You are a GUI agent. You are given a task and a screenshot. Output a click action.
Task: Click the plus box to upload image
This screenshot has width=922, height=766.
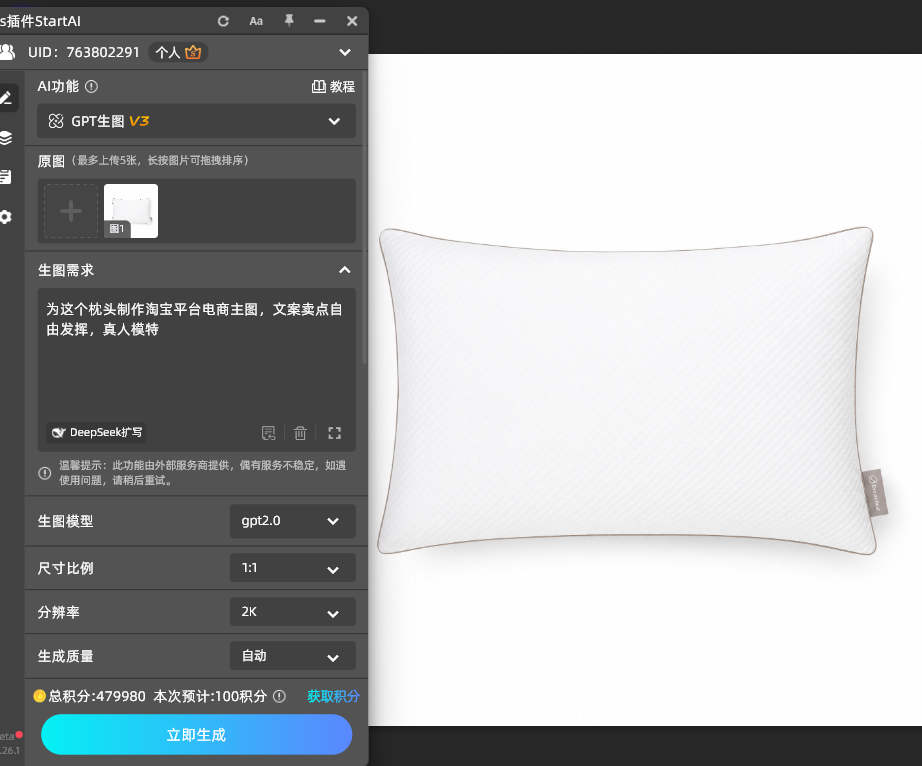pos(71,211)
